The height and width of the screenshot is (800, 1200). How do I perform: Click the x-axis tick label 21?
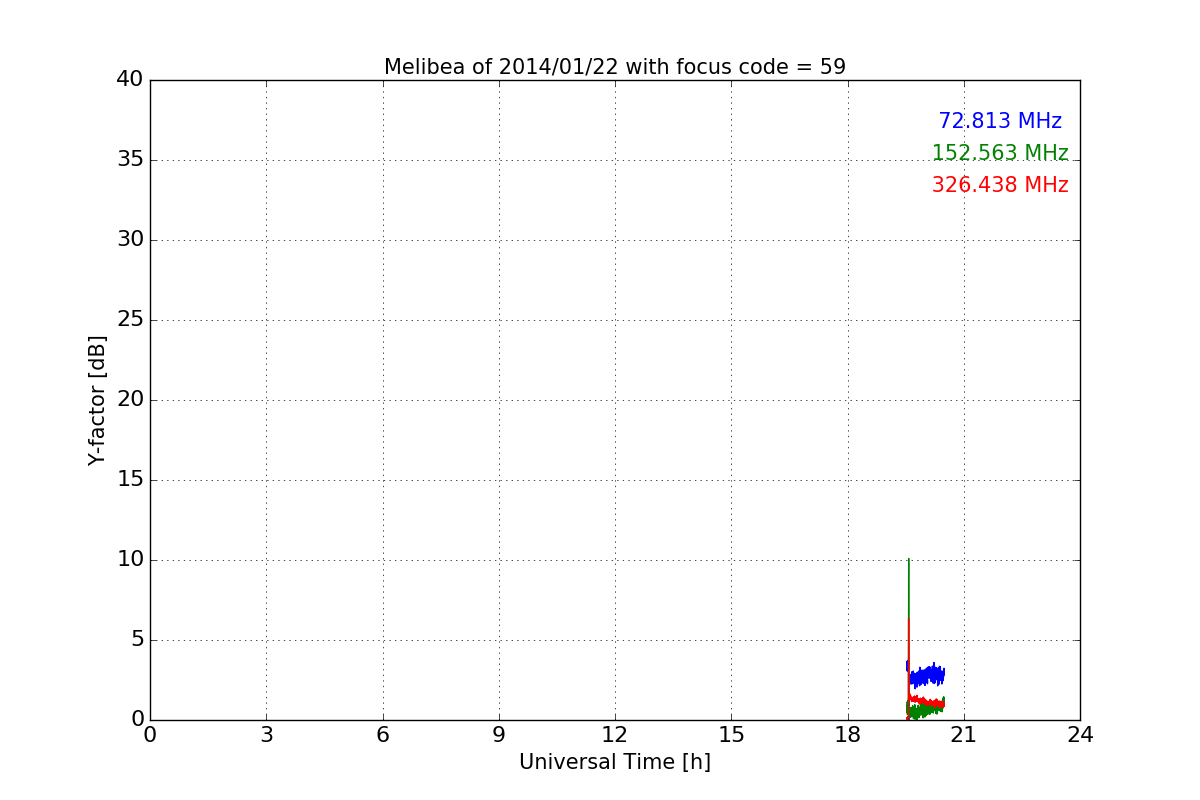point(964,735)
